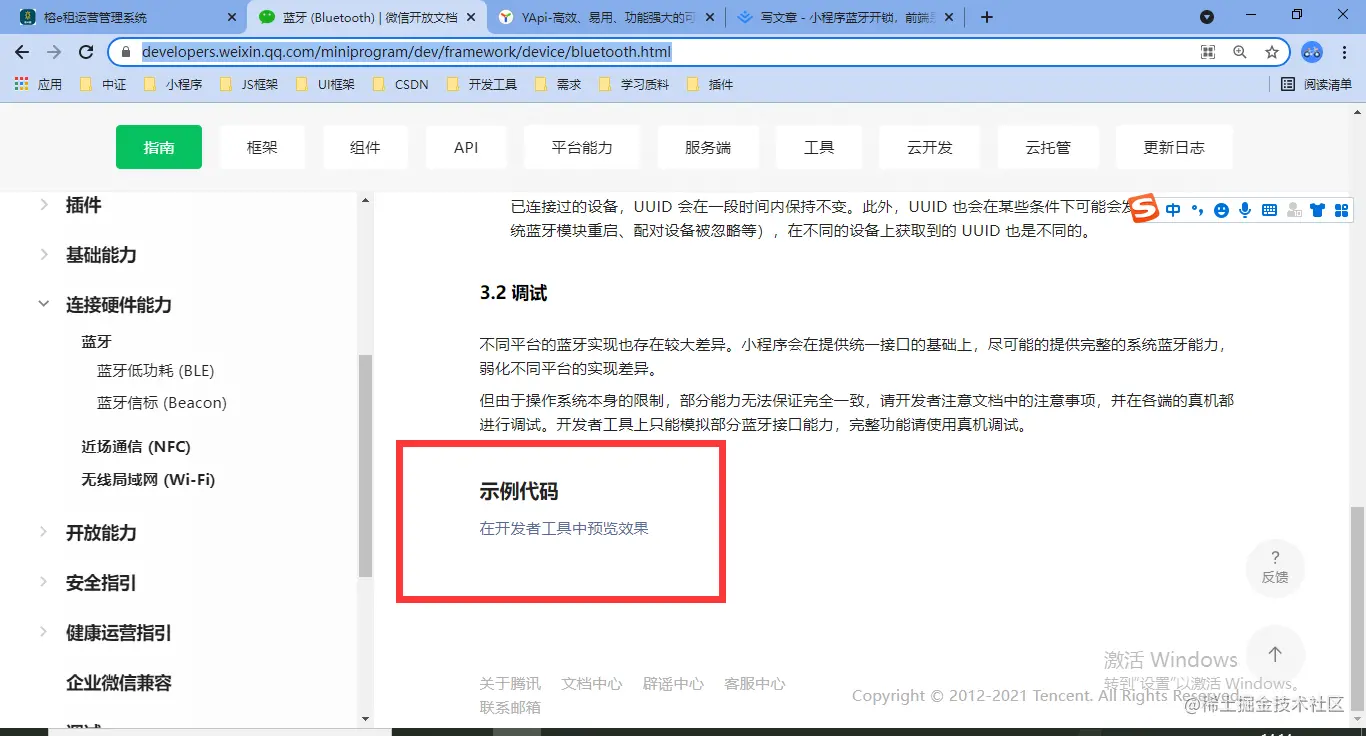Select the 云开发 navigation tab
The height and width of the screenshot is (736, 1366).
point(930,147)
